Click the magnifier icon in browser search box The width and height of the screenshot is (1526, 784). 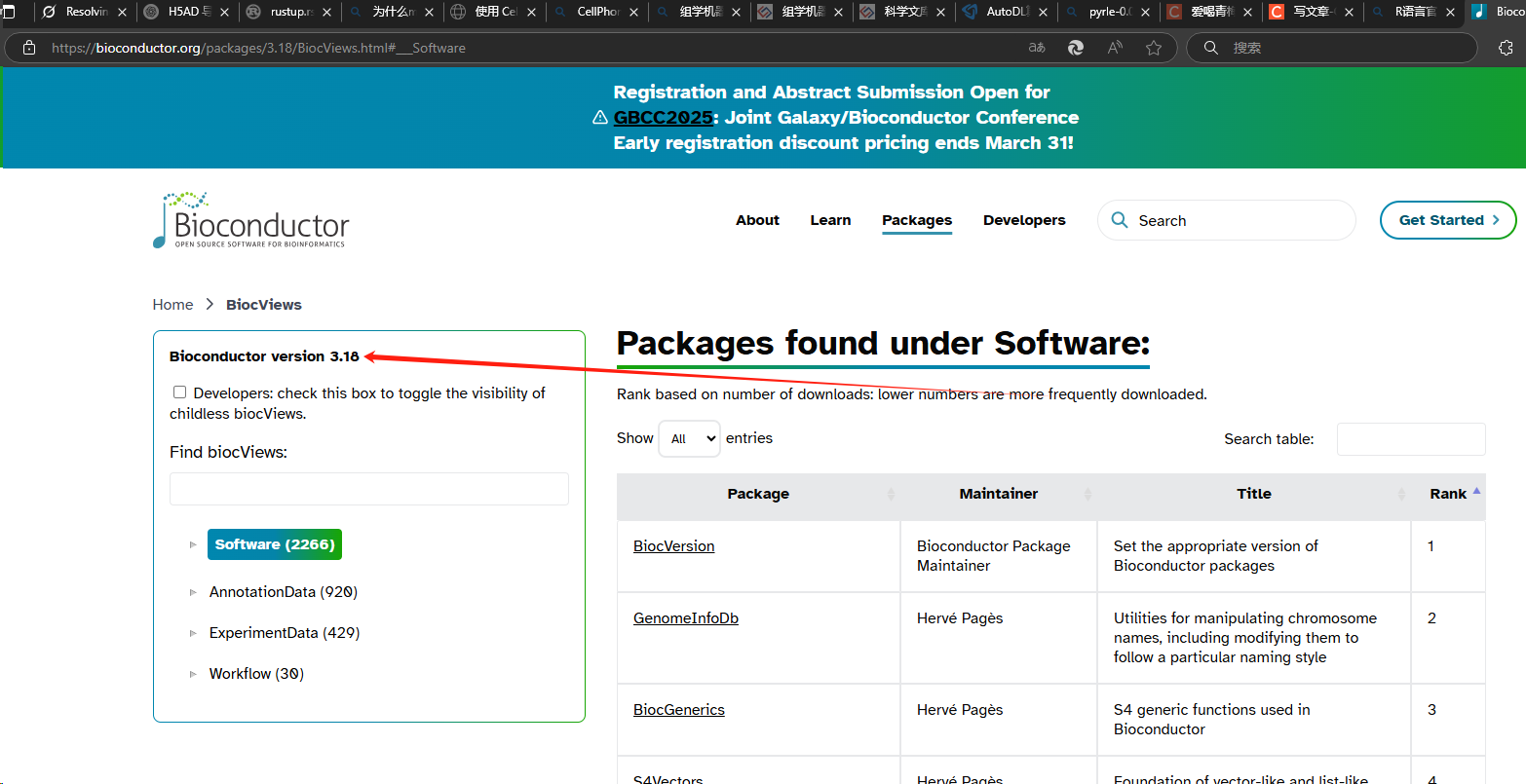(x=1211, y=48)
